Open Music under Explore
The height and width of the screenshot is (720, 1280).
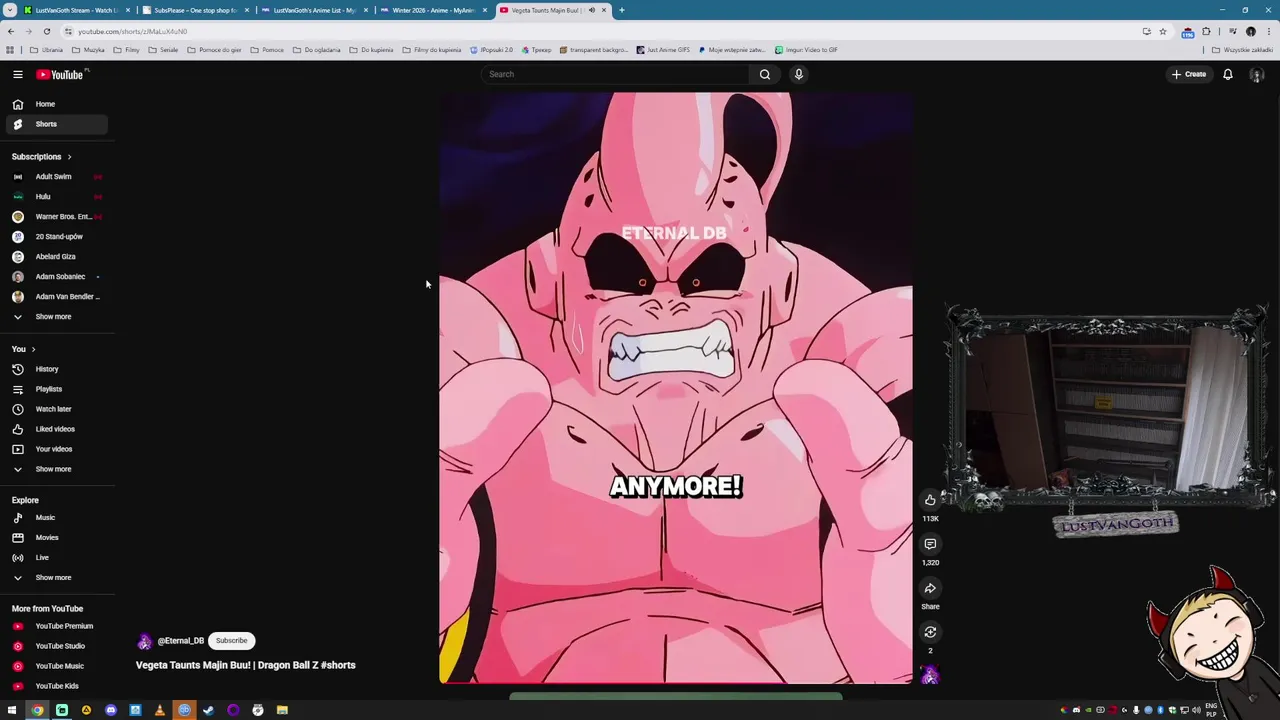coord(56,518)
